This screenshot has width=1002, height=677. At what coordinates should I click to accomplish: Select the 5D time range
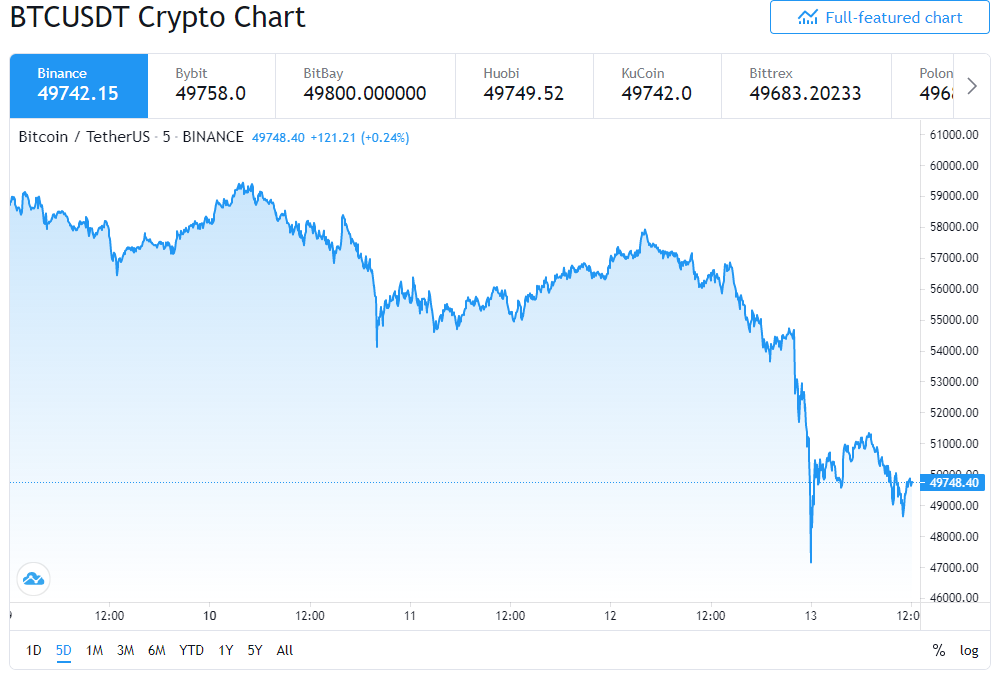63,650
